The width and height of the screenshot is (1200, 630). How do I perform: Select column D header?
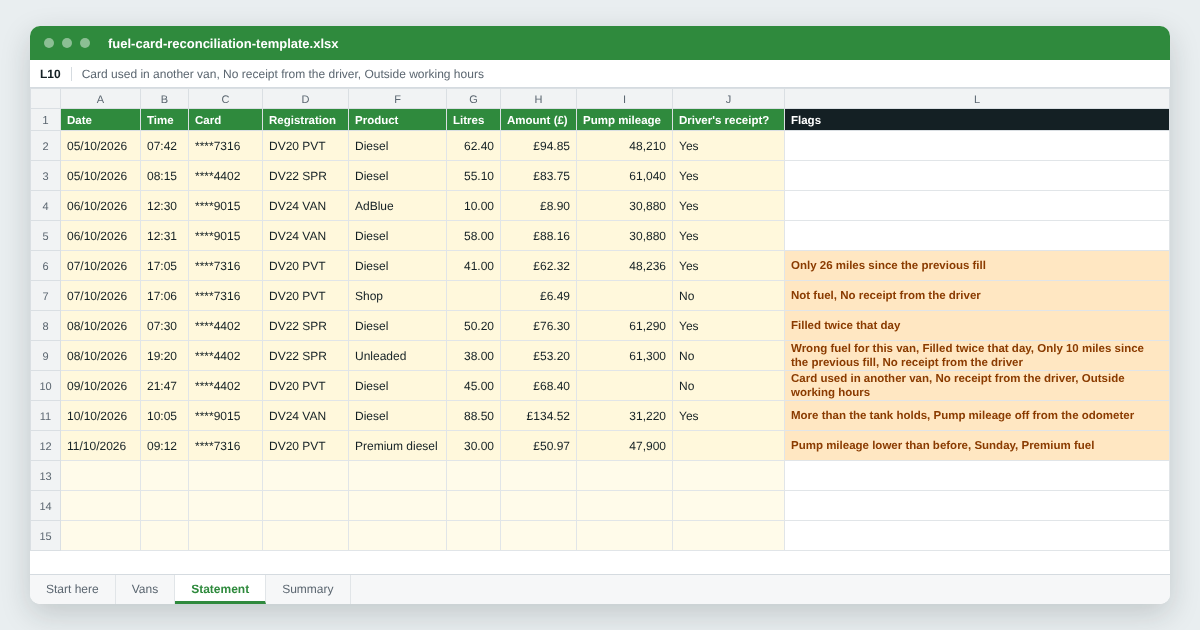pyautogui.click(x=305, y=99)
